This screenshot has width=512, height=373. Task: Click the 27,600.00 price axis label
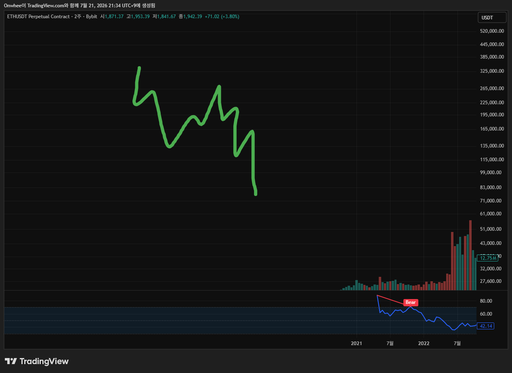pos(491,281)
